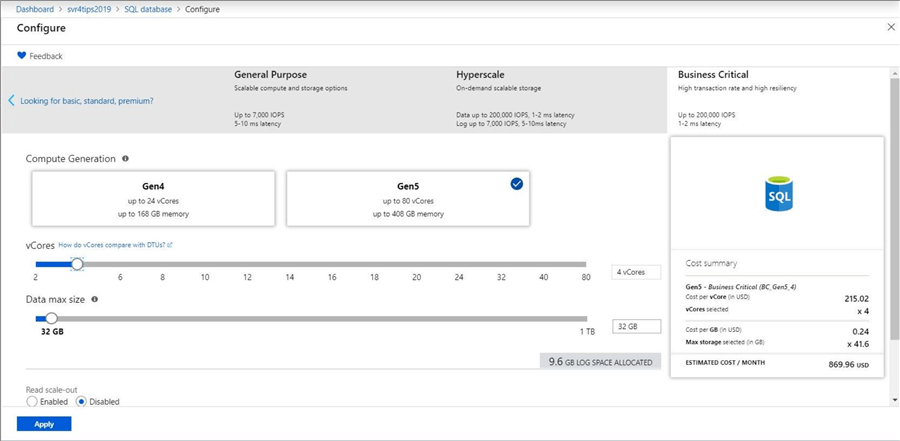Close the Configure blade

point(891,27)
